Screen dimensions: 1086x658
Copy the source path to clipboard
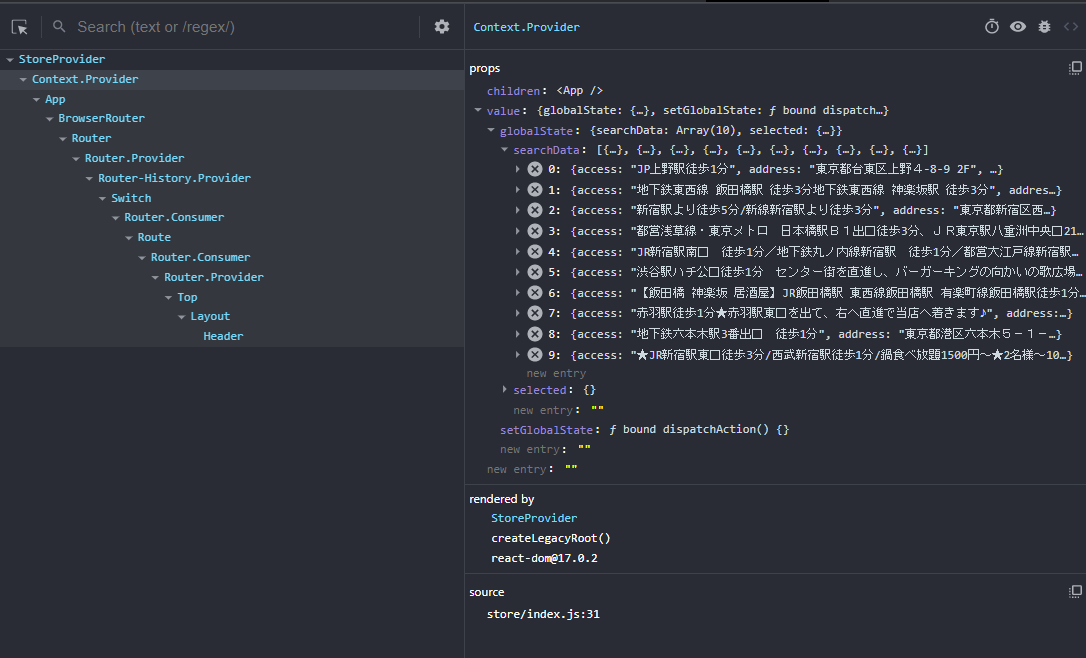point(1075,591)
